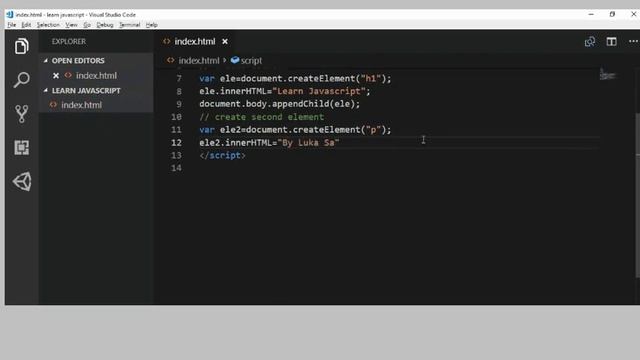Screen dimensions: 640x360
Task: Click script in the breadcrumb path
Action: (251, 60)
